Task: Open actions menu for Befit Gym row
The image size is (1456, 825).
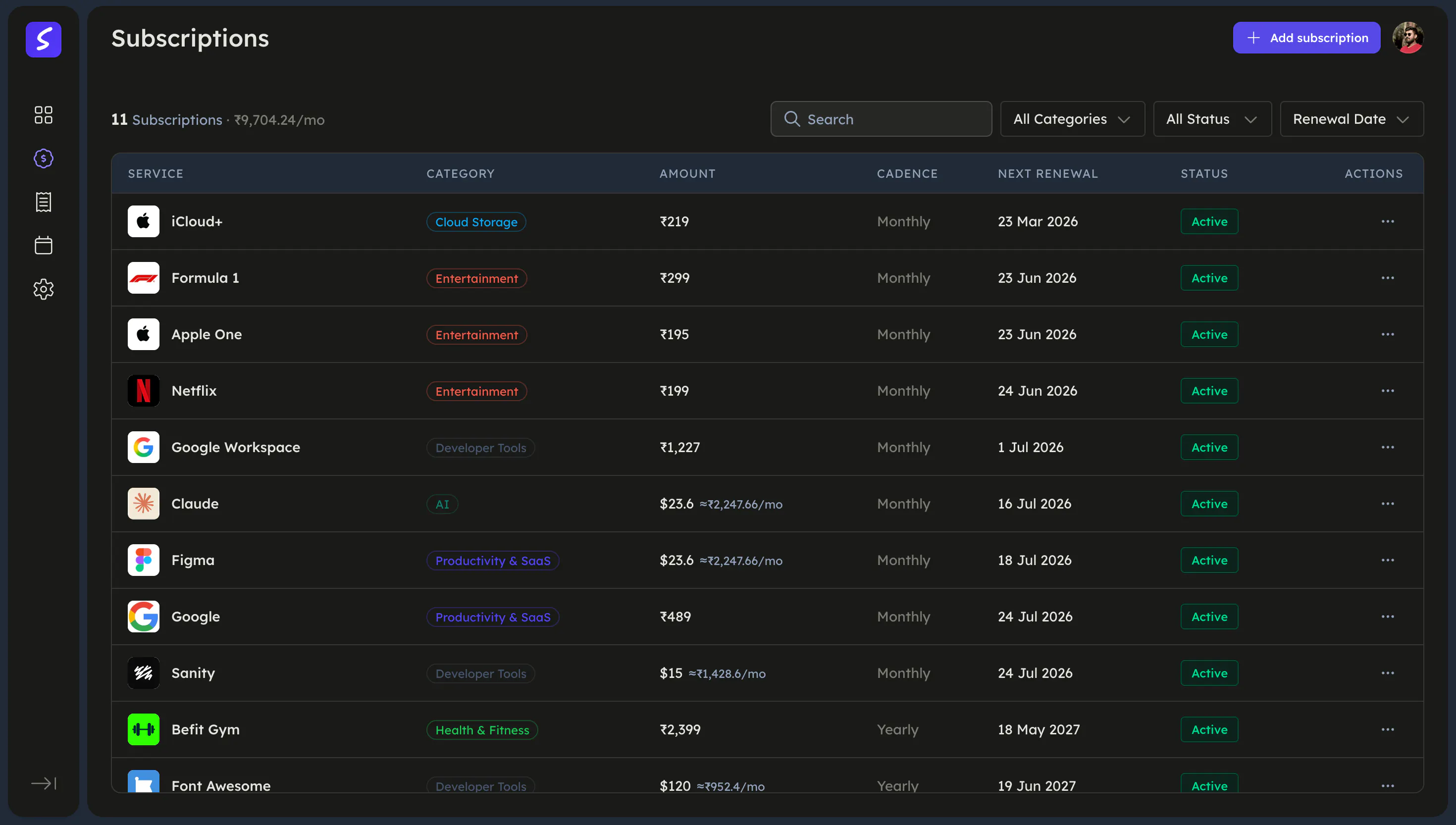Action: point(1388,730)
